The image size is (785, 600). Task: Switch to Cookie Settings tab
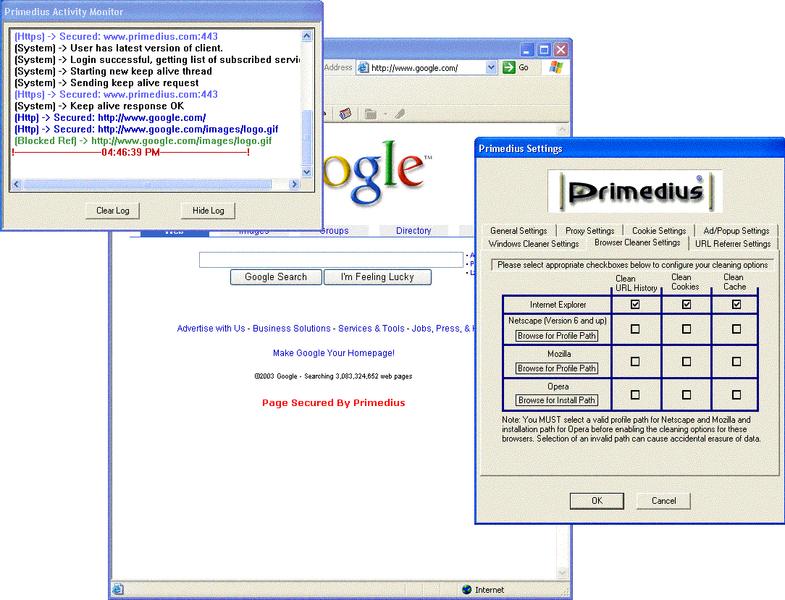[x=659, y=231]
